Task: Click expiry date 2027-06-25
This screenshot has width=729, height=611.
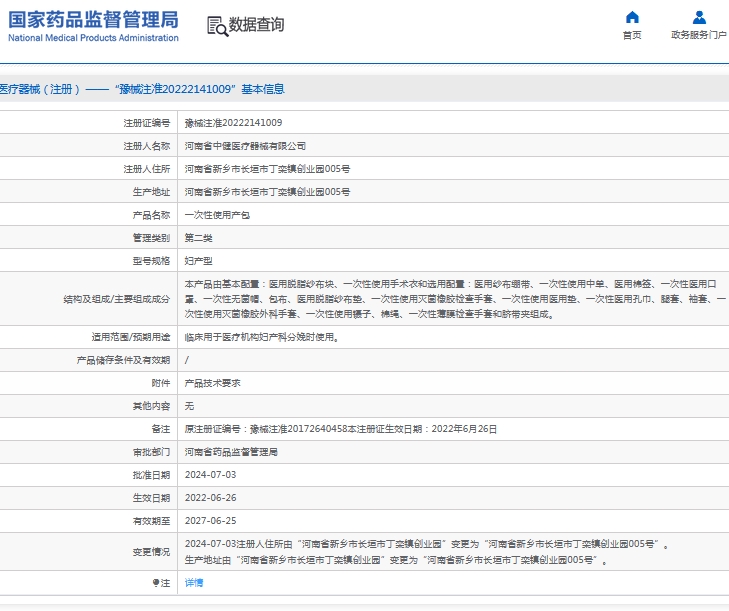Action: click(211, 521)
